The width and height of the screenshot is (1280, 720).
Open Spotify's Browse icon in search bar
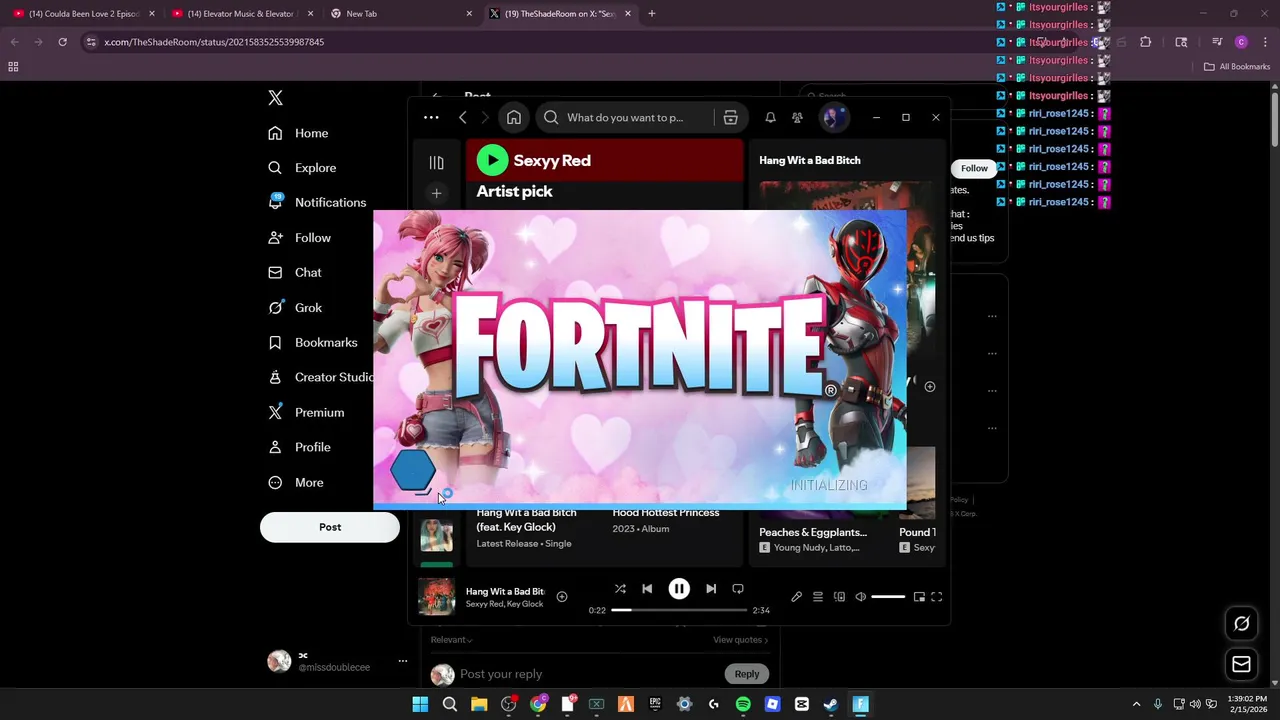pyautogui.click(x=730, y=117)
